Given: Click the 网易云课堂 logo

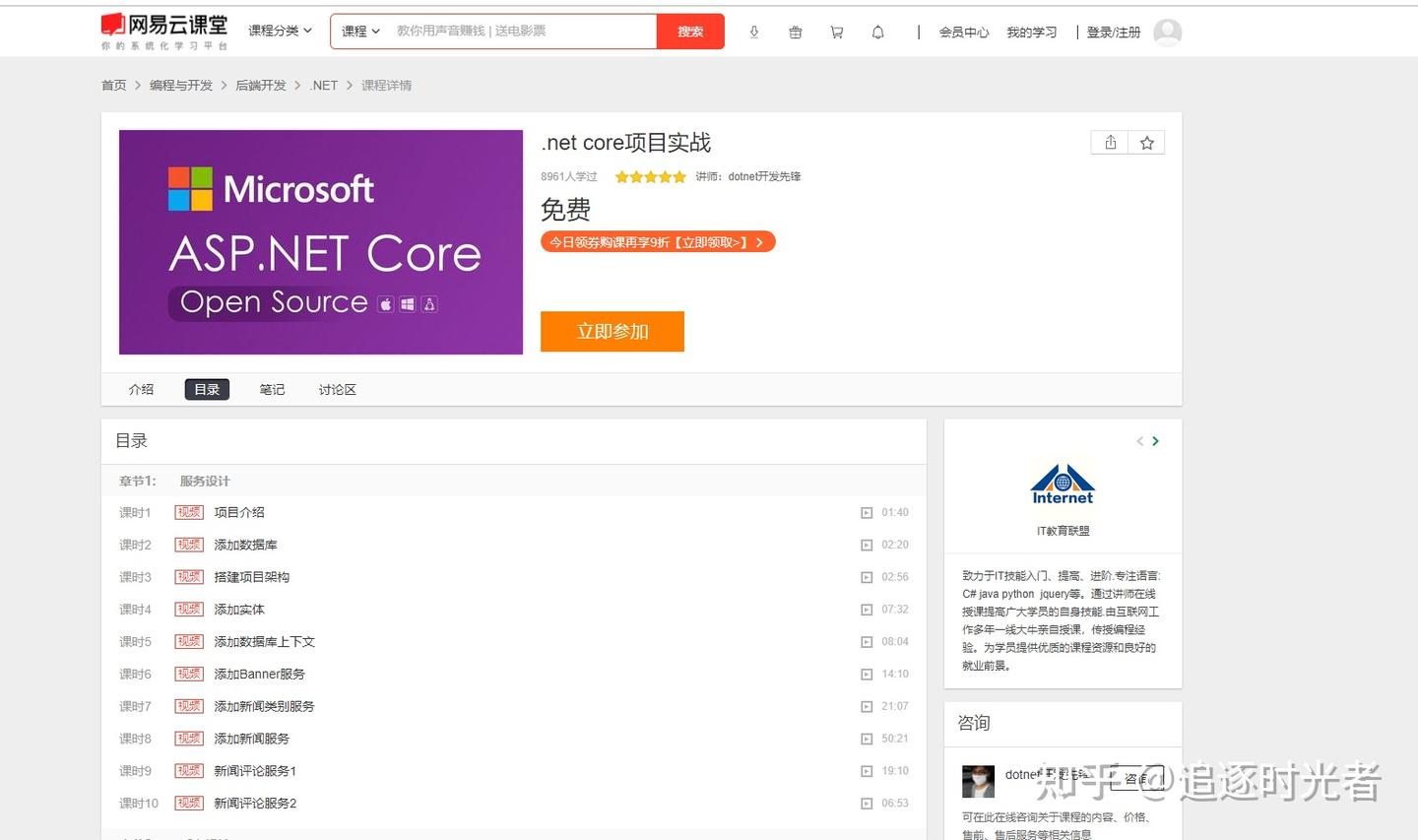Looking at the screenshot, I should (x=163, y=30).
